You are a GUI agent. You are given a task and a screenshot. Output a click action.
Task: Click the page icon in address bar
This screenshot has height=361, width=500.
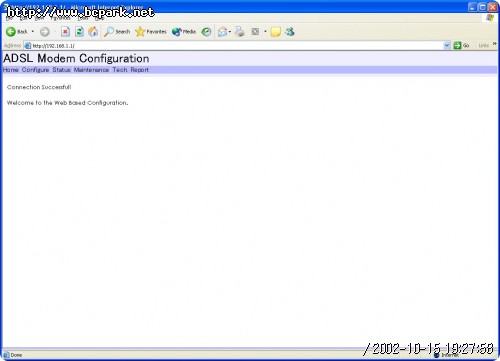(x=28, y=46)
